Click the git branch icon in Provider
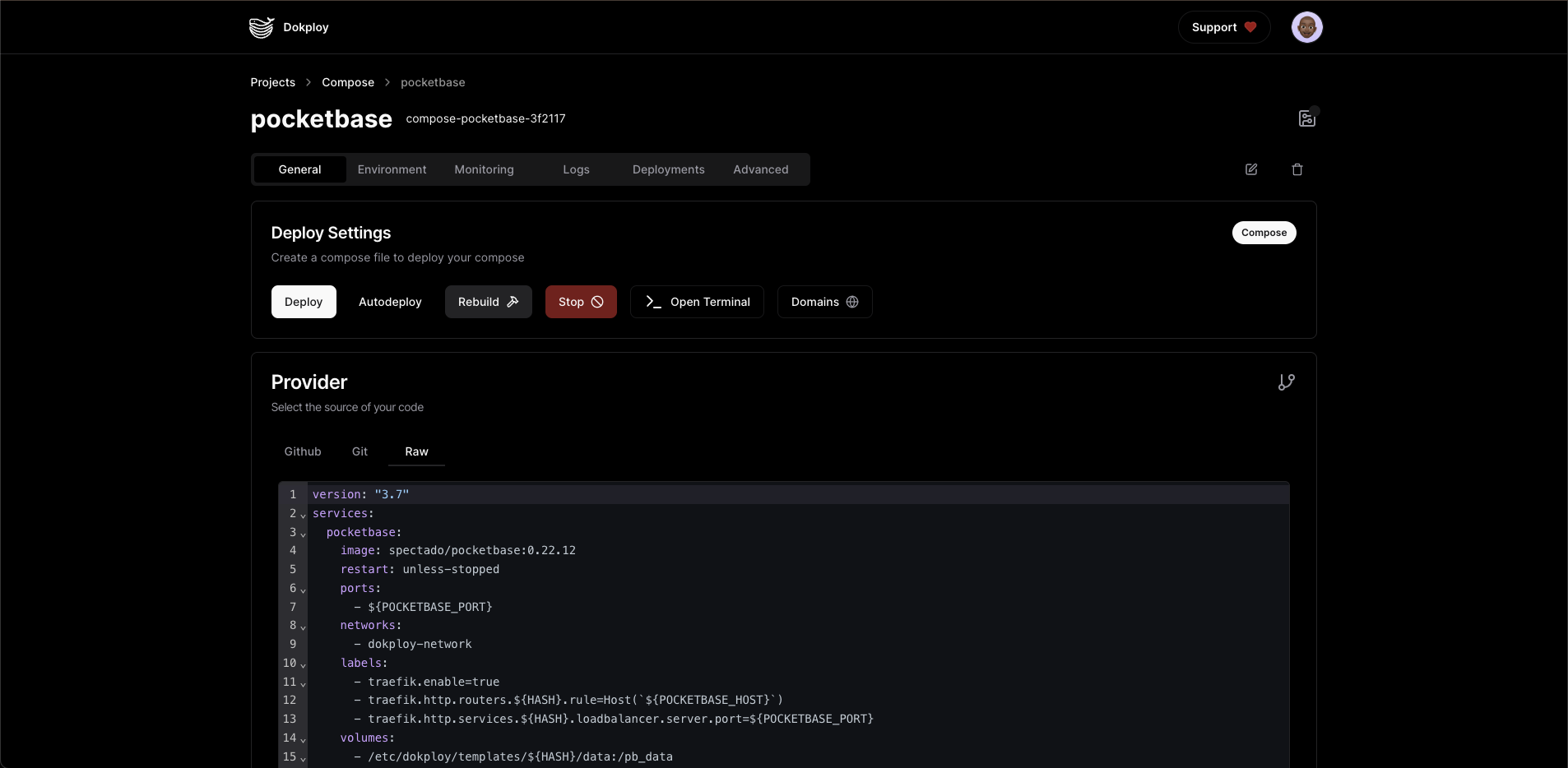The image size is (1568, 768). click(1287, 382)
